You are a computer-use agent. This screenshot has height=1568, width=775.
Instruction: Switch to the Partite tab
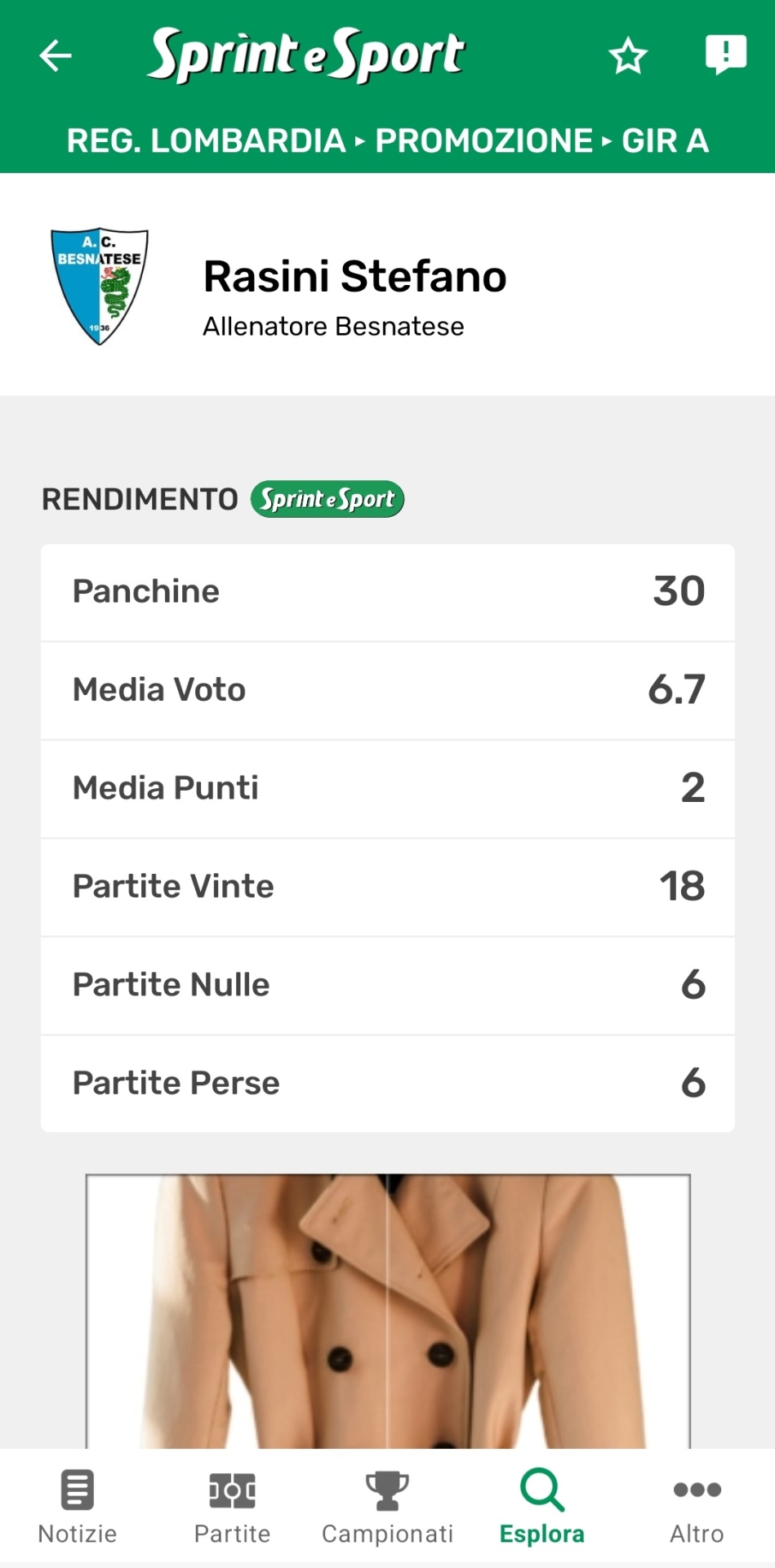[x=232, y=1507]
